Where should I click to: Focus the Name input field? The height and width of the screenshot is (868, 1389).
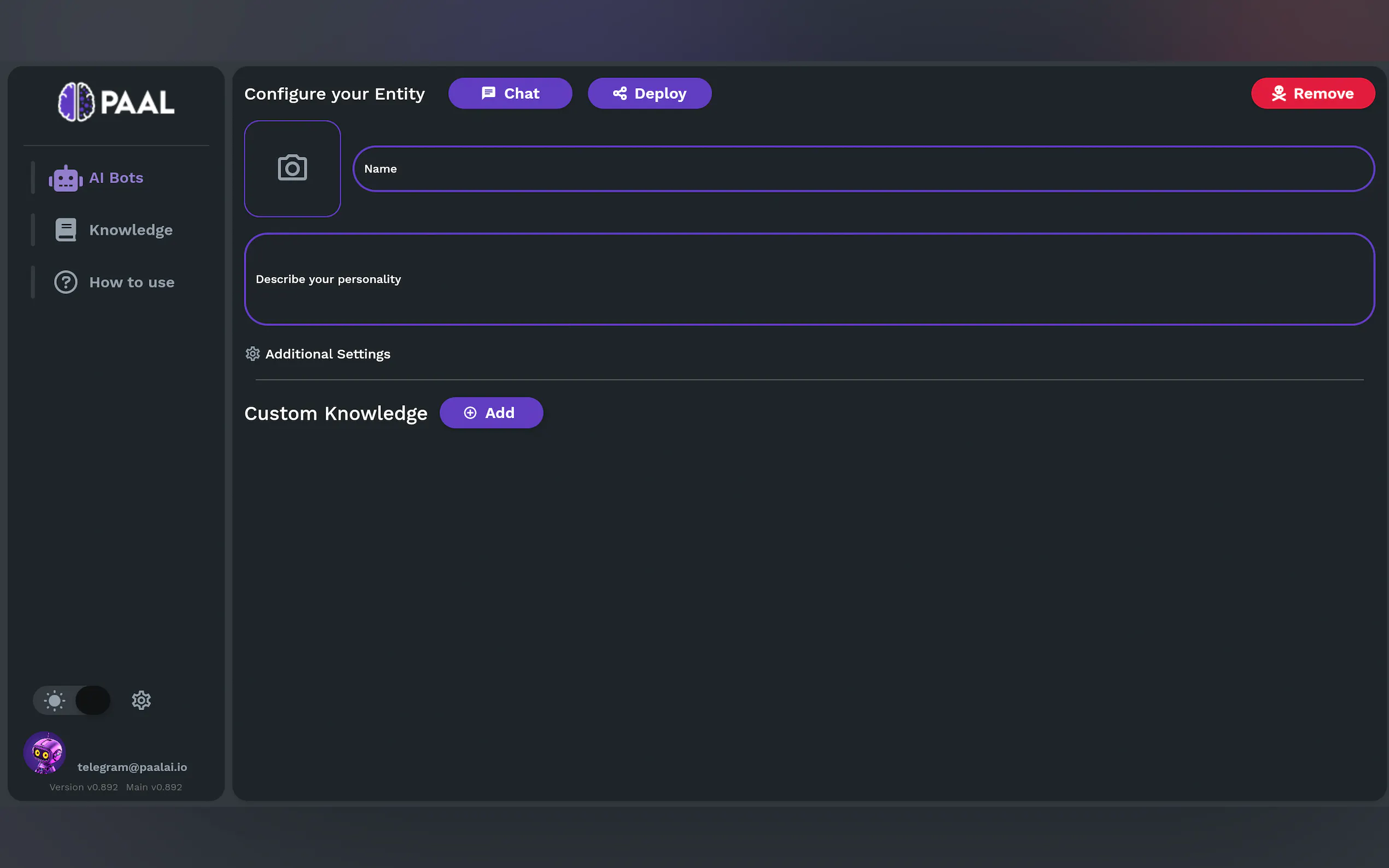coord(863,169)
